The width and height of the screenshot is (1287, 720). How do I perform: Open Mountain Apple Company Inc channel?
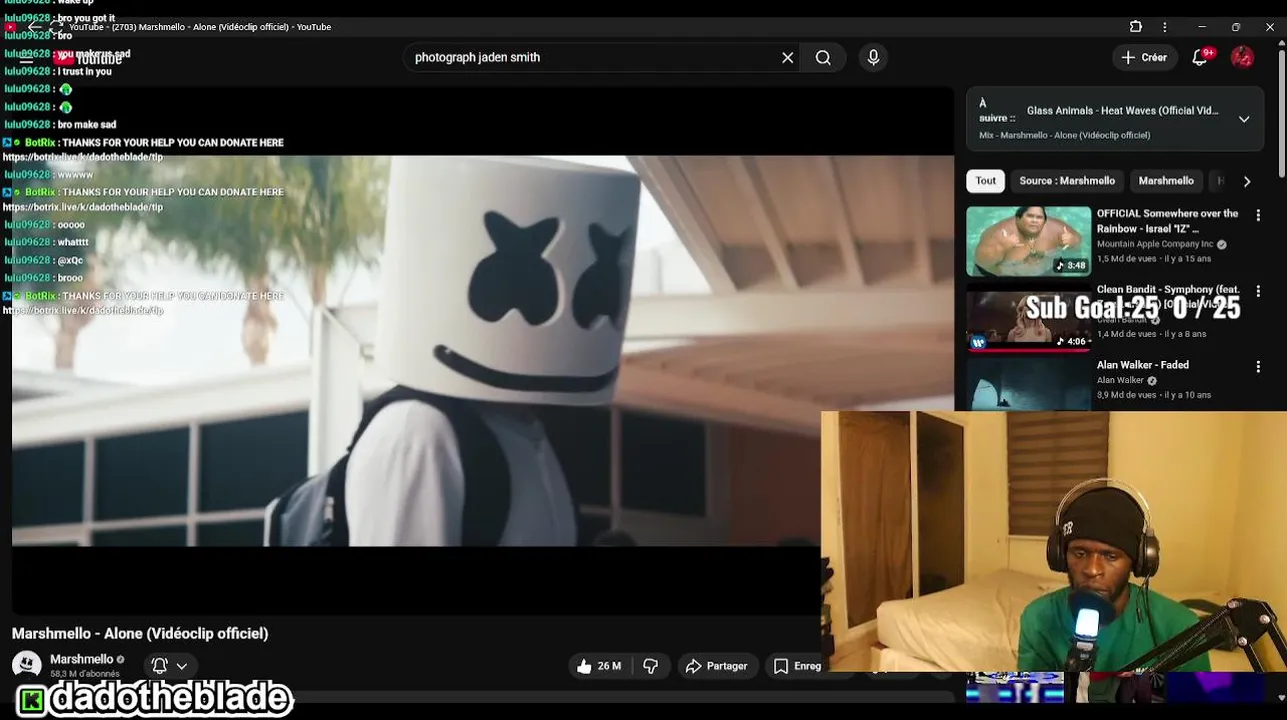pos(1155,244)
